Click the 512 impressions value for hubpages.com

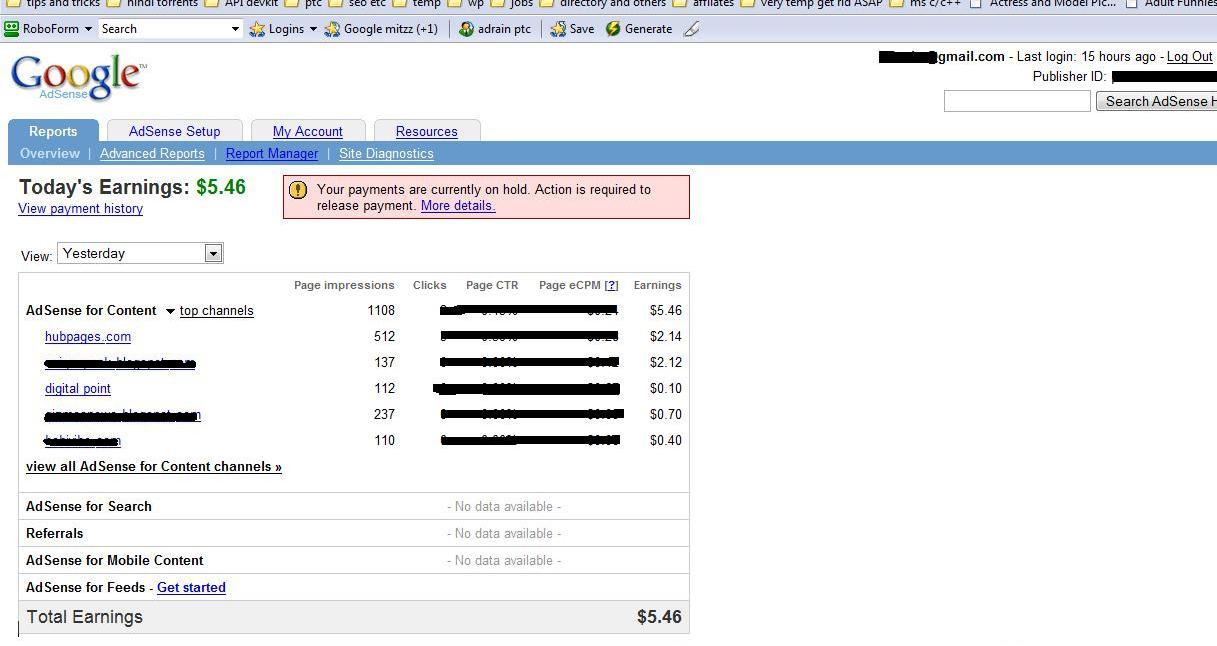[x=384, y=337]
